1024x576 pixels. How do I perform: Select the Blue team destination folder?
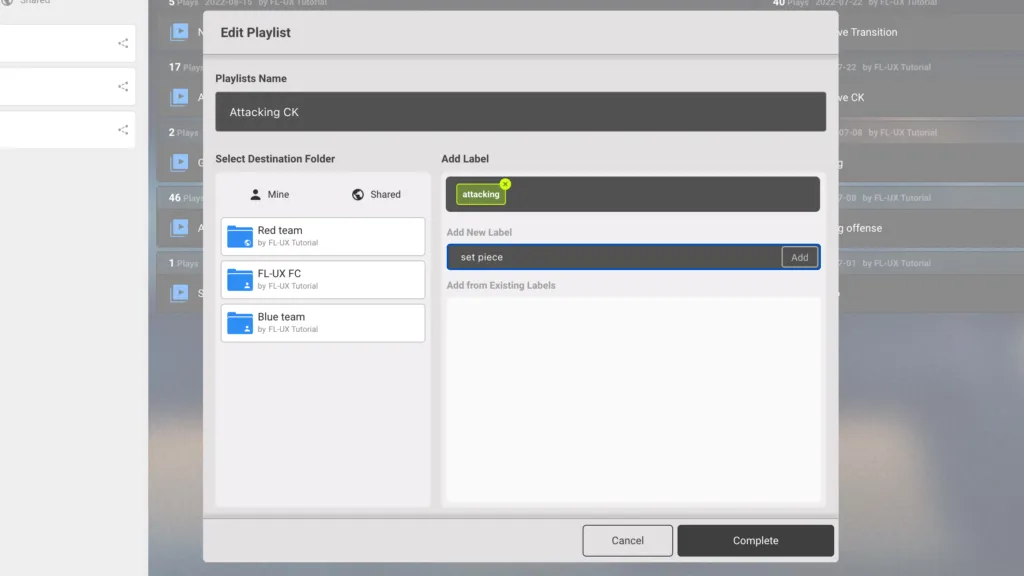(323, 323)
